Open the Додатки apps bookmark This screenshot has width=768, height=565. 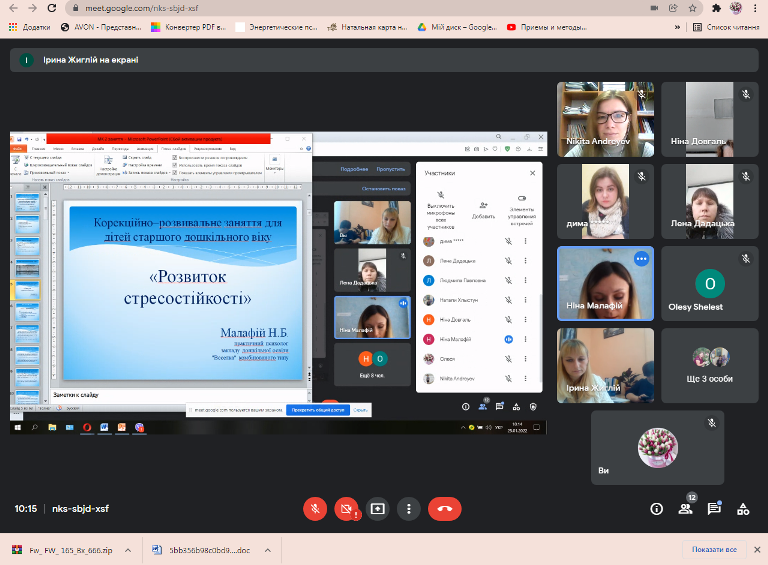[29, 27]
